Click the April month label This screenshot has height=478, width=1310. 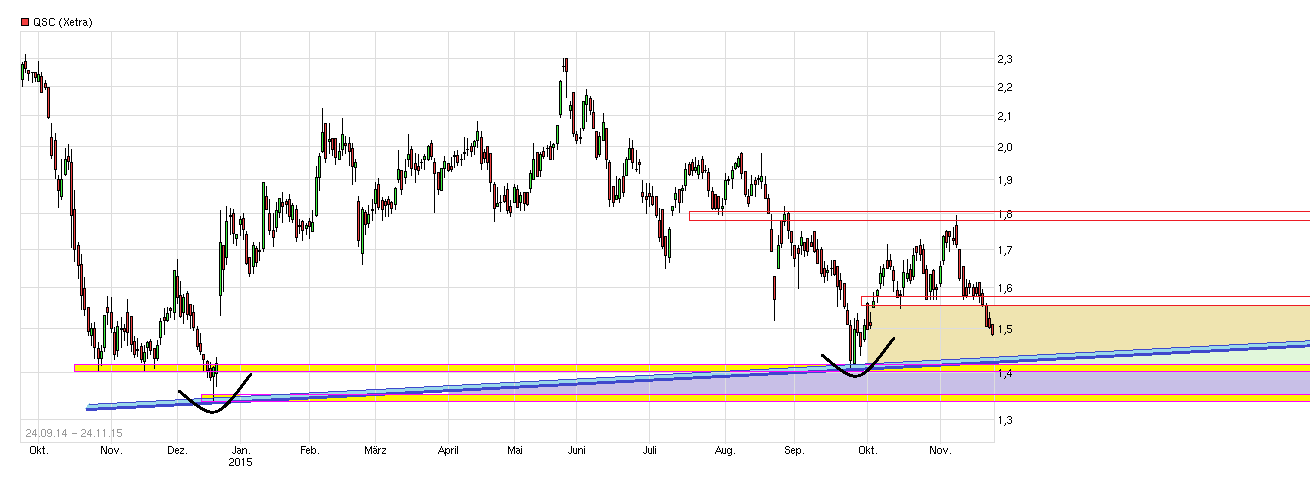tap(447, 451)
